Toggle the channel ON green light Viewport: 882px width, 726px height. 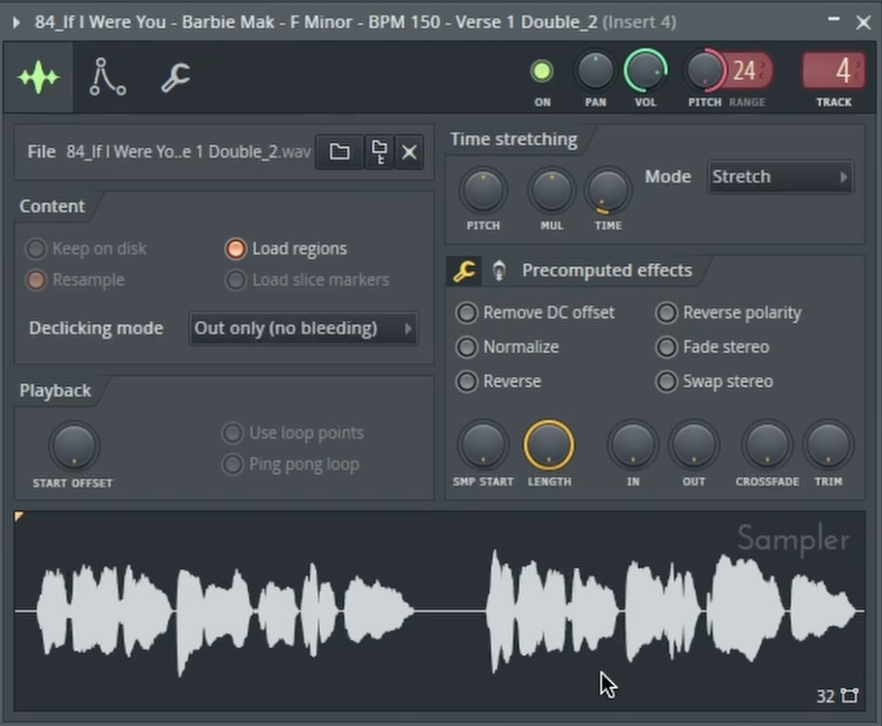(542, 71)
